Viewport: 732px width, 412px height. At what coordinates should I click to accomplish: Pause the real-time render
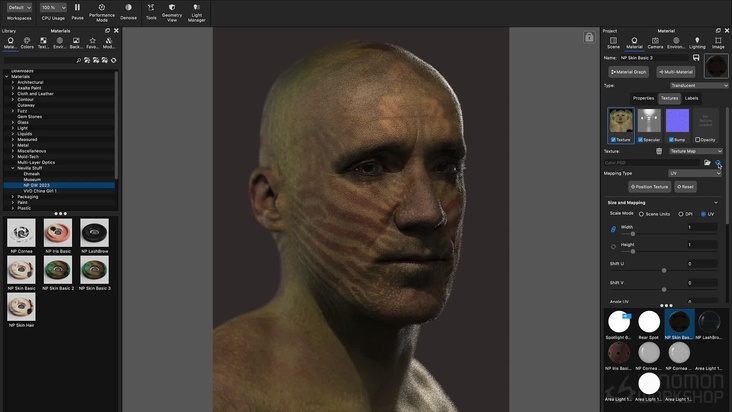coord(77,8)
